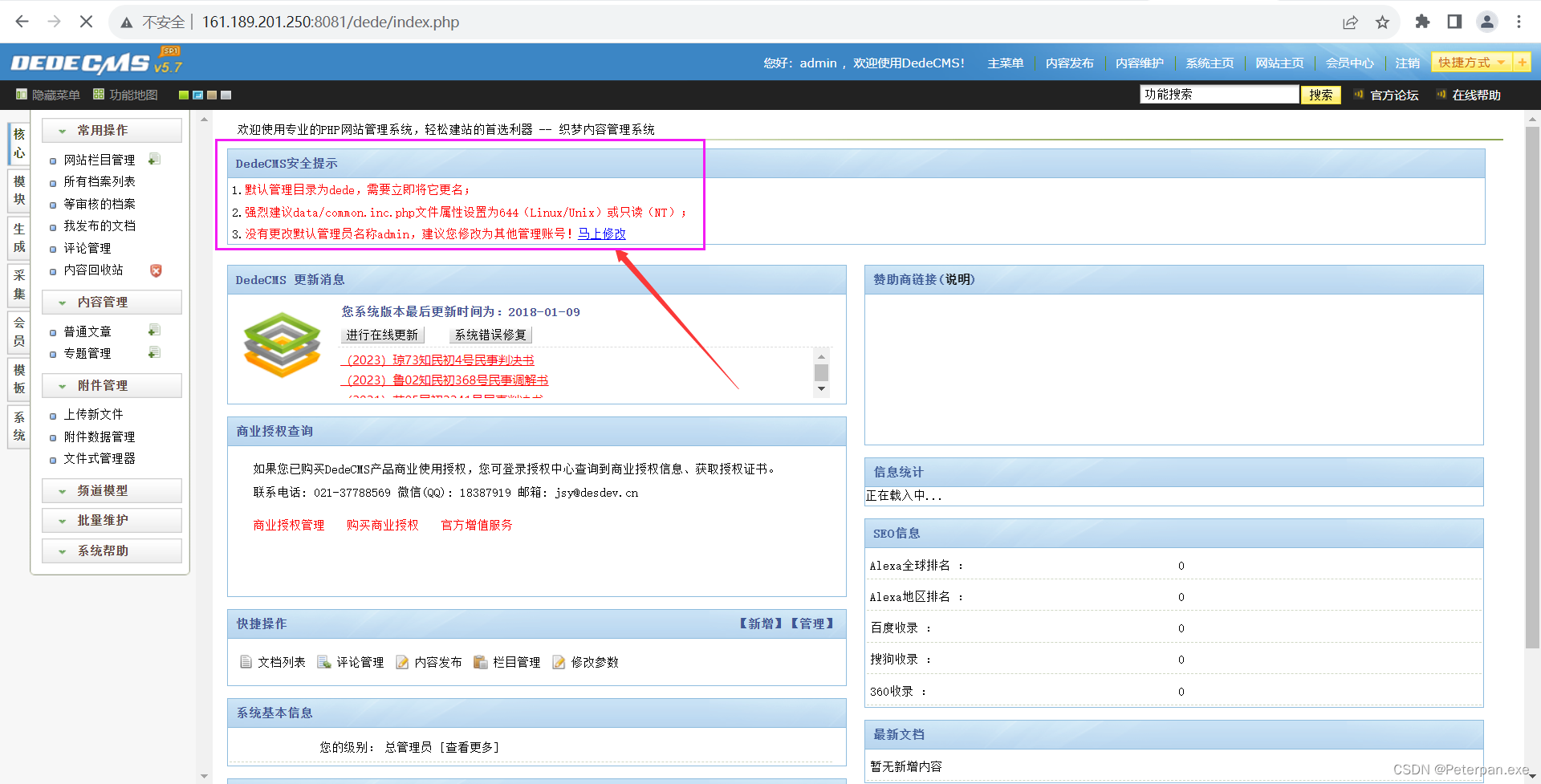Click the 文档列表 quick action
1541x784 pixels.
[x=273, y=662]
